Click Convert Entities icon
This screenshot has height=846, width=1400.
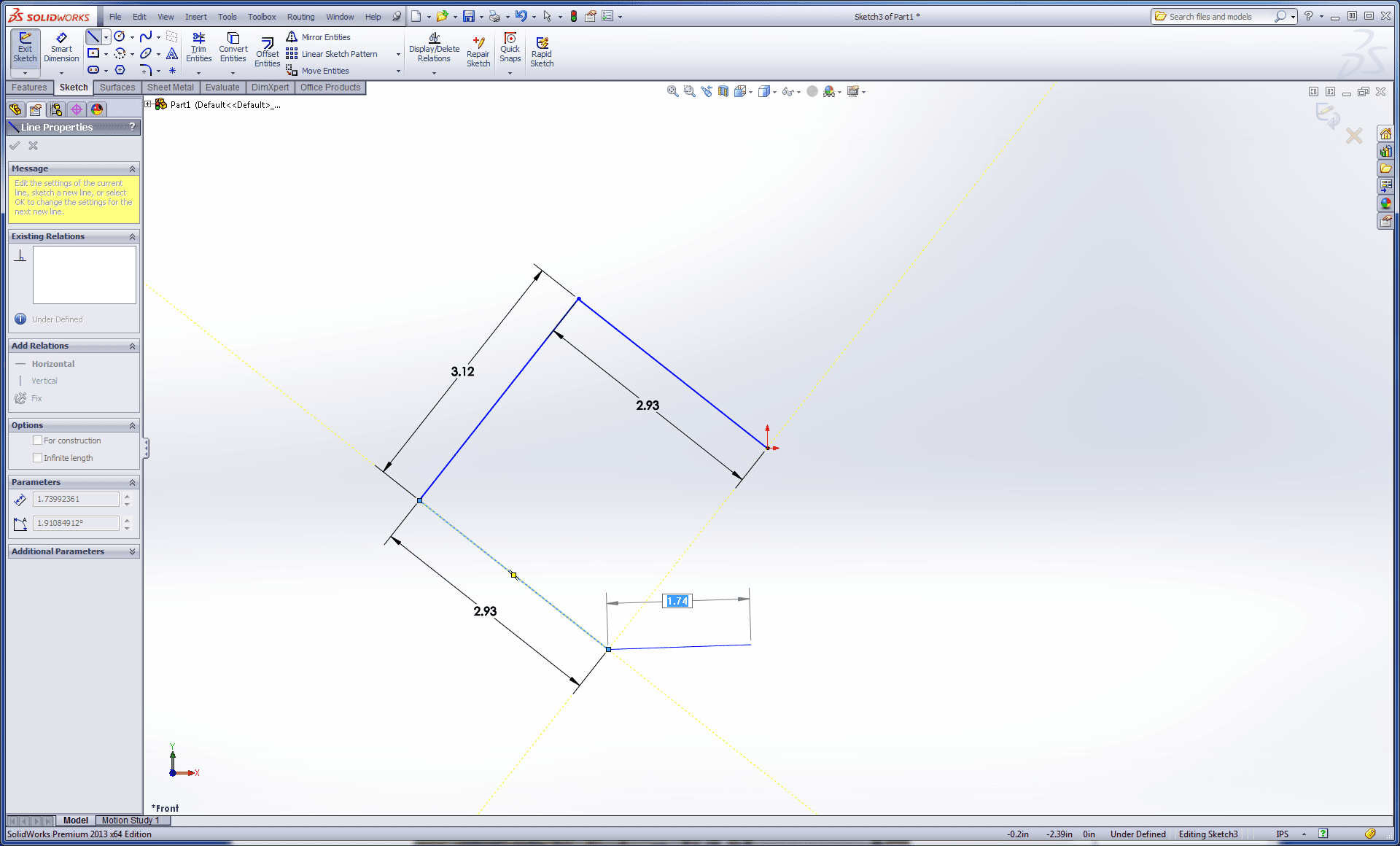click(233, 48)
